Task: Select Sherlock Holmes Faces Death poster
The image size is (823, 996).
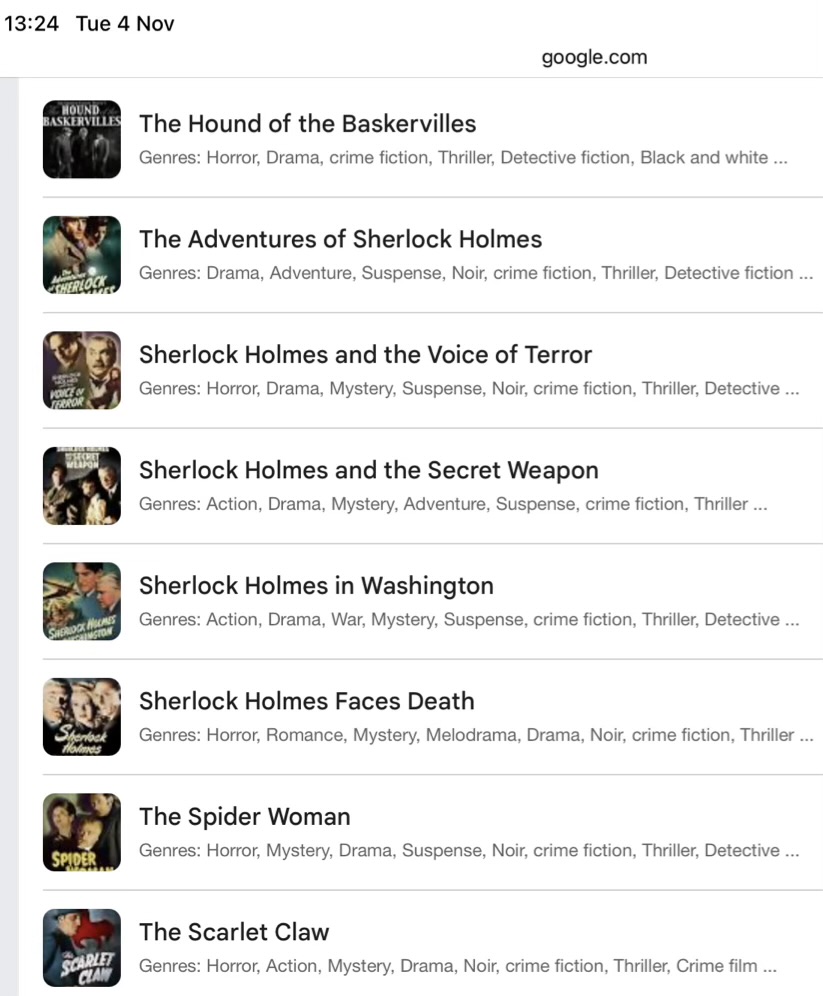Action: click(82, 717)
